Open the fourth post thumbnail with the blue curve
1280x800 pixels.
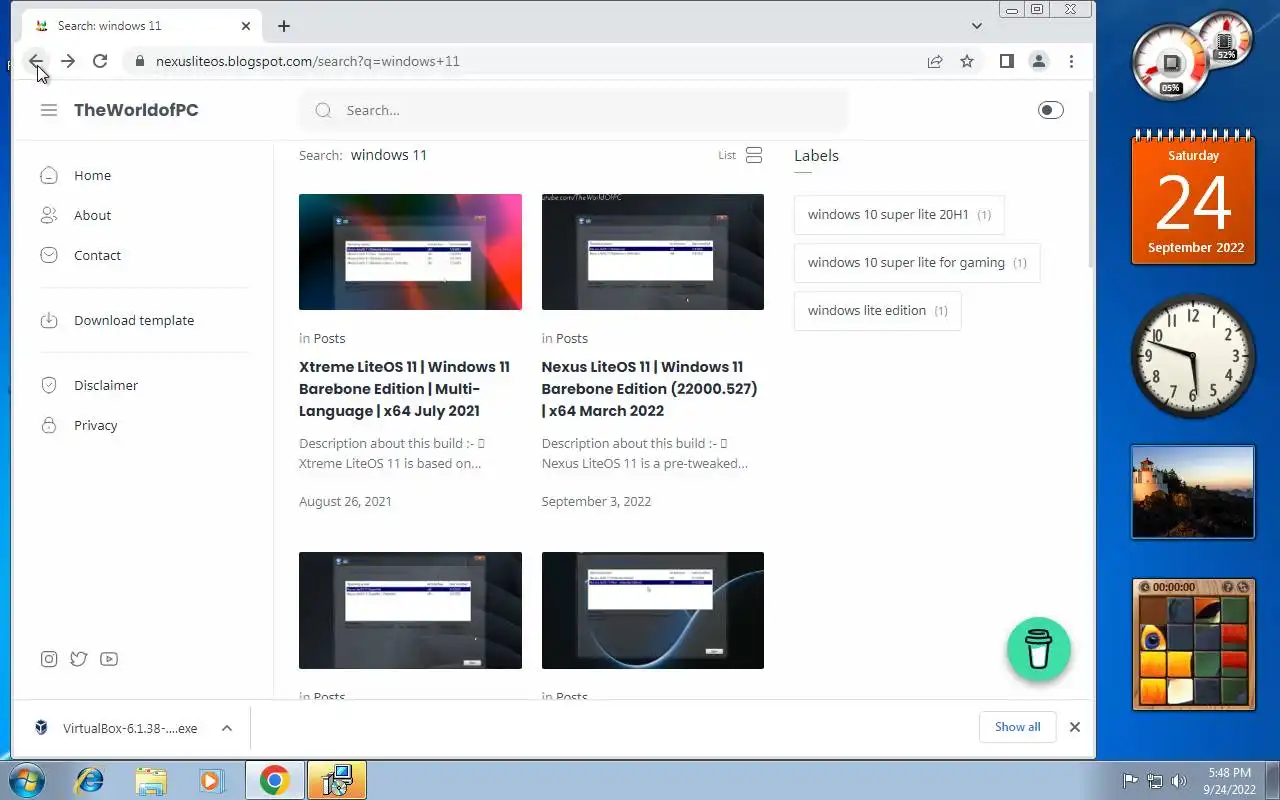click(653, 610)
